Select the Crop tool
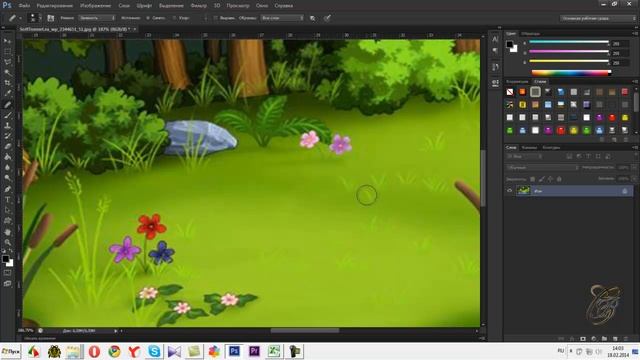 click(7, 83)
